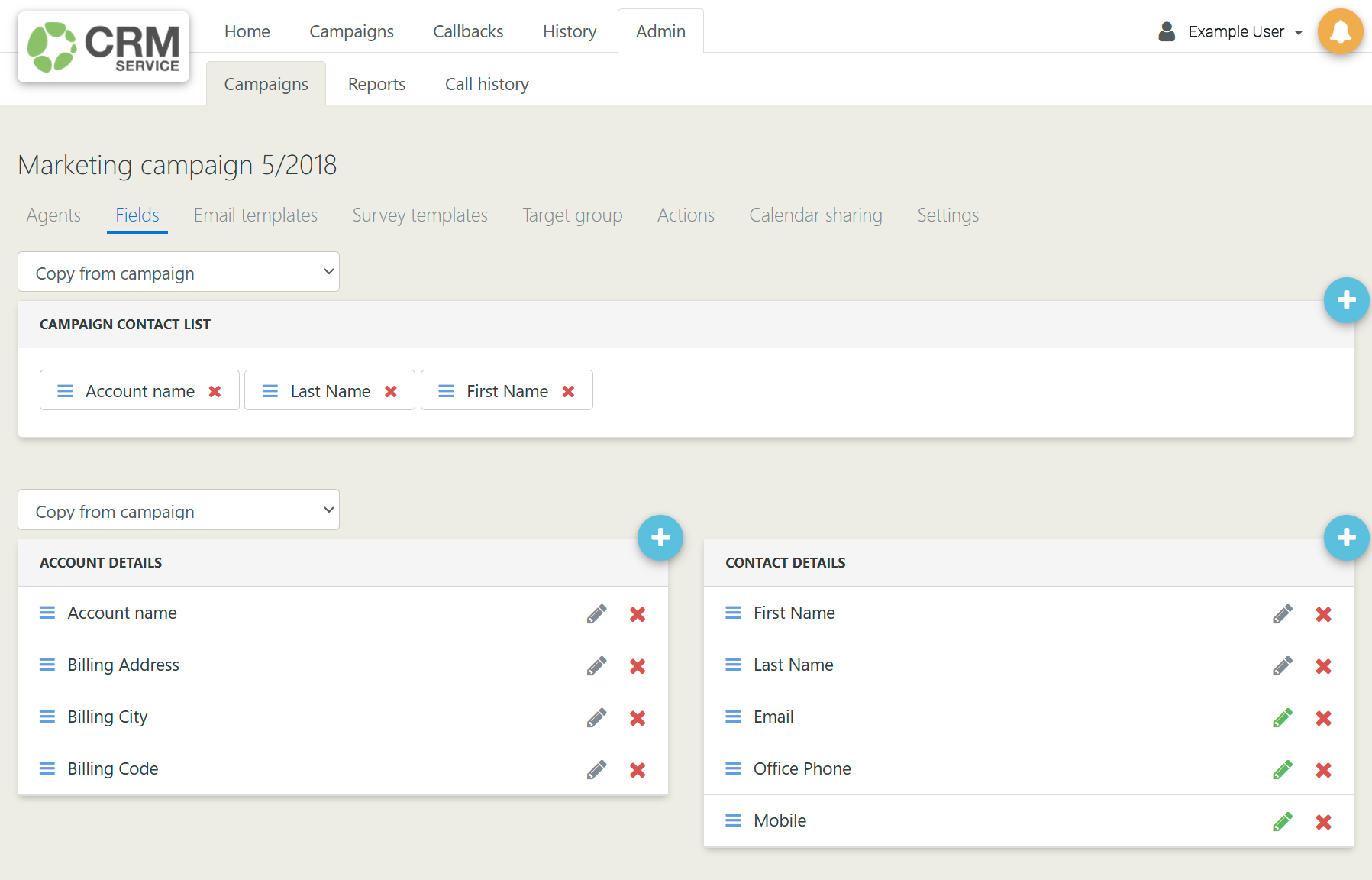Open the lower Copy from campaign dropdown
This screenshot has height=880, width=1372.
(x=178, y=510)
